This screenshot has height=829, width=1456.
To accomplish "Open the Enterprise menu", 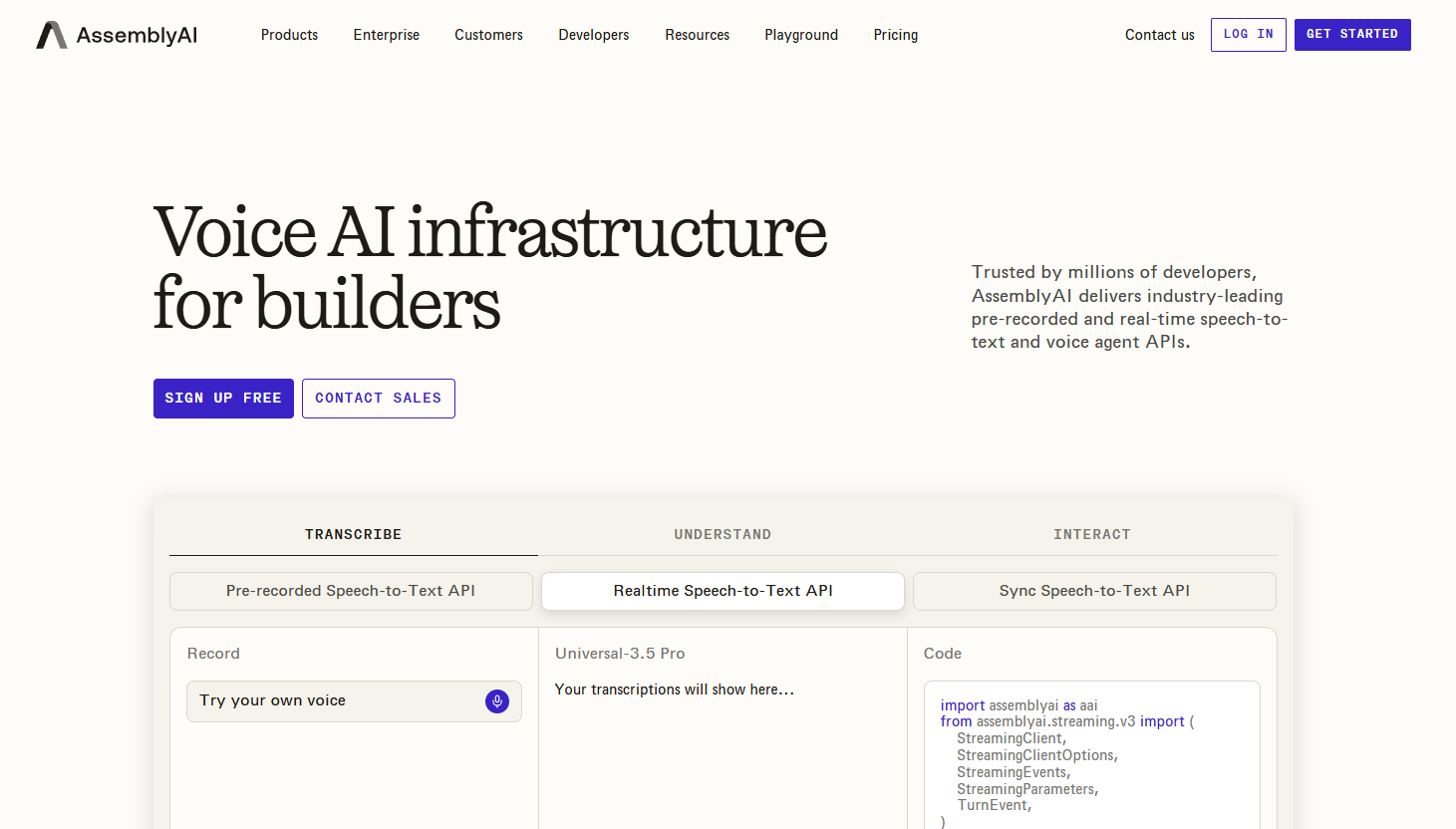I will coord(387,35).
